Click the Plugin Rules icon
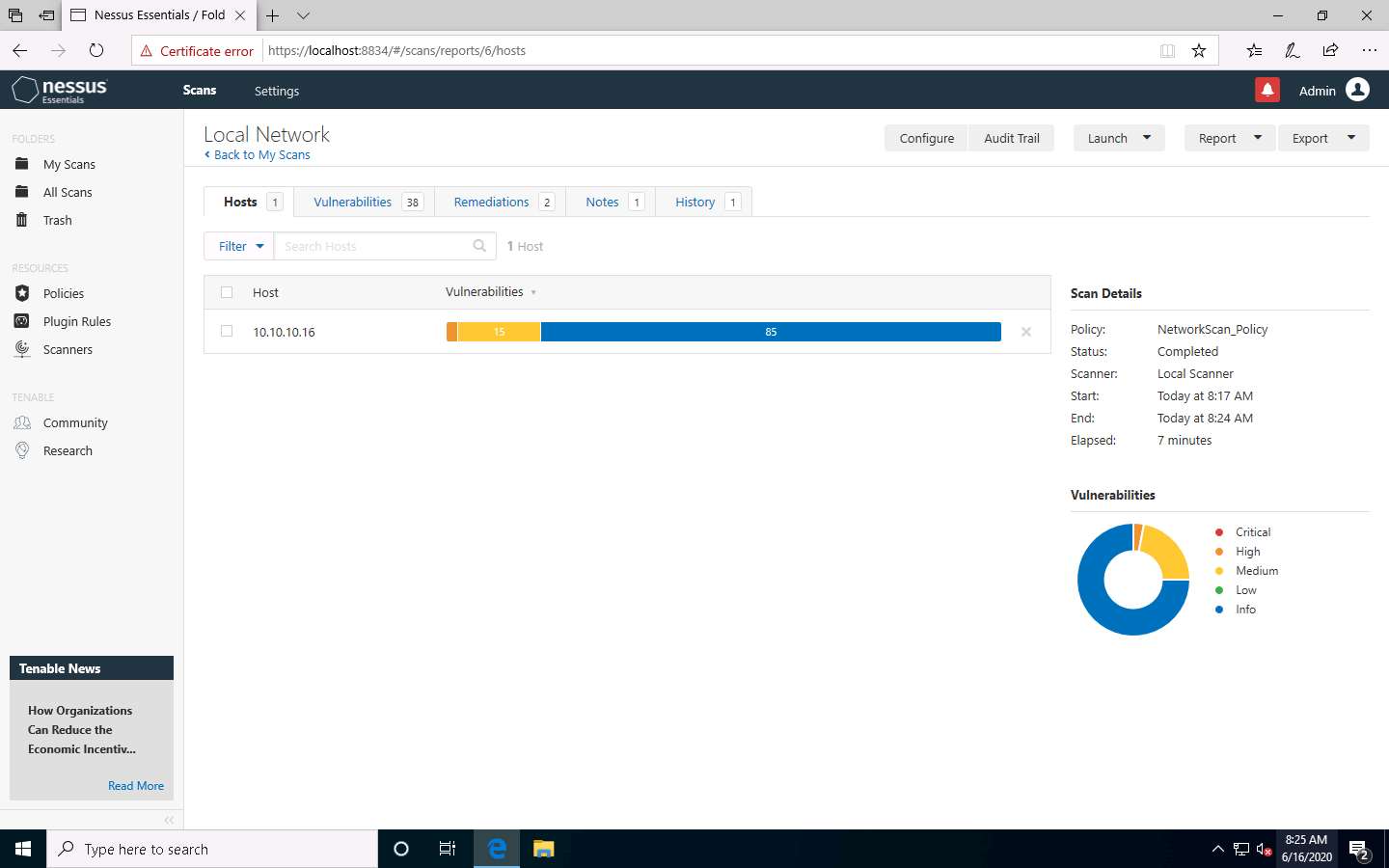 click(22, 321)
